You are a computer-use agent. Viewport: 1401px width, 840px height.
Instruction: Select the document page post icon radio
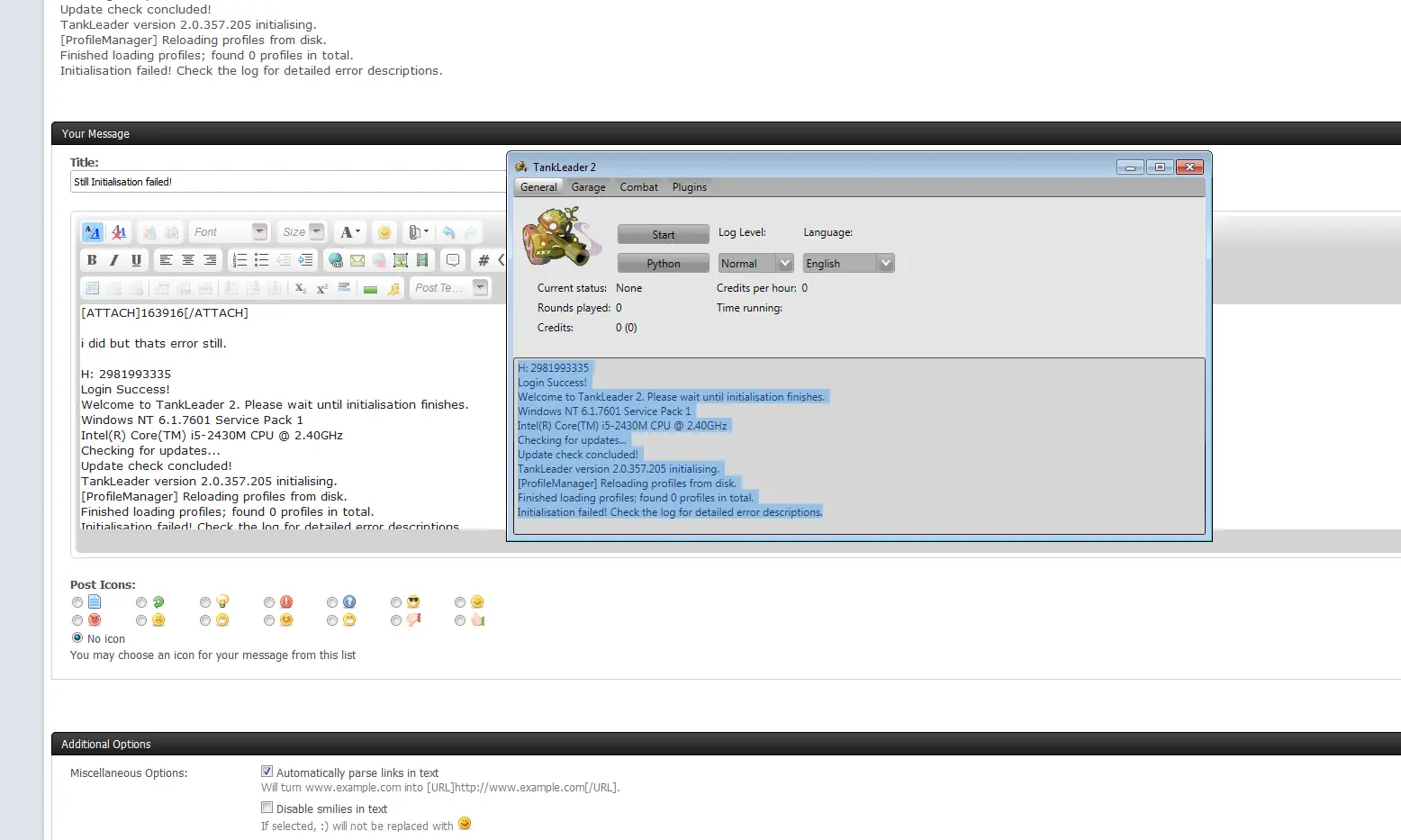pos(77,602)
